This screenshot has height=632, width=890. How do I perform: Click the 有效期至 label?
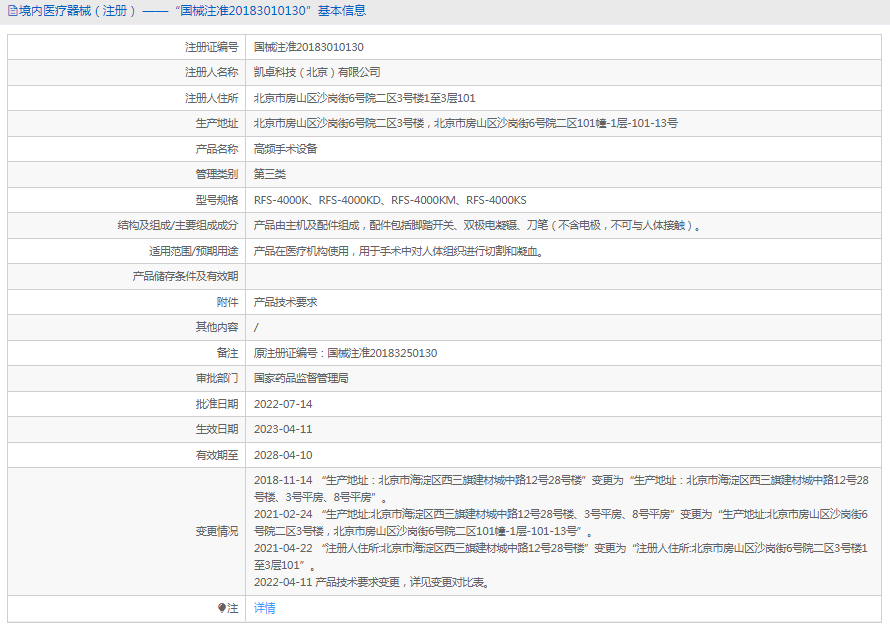pos(217,455)
